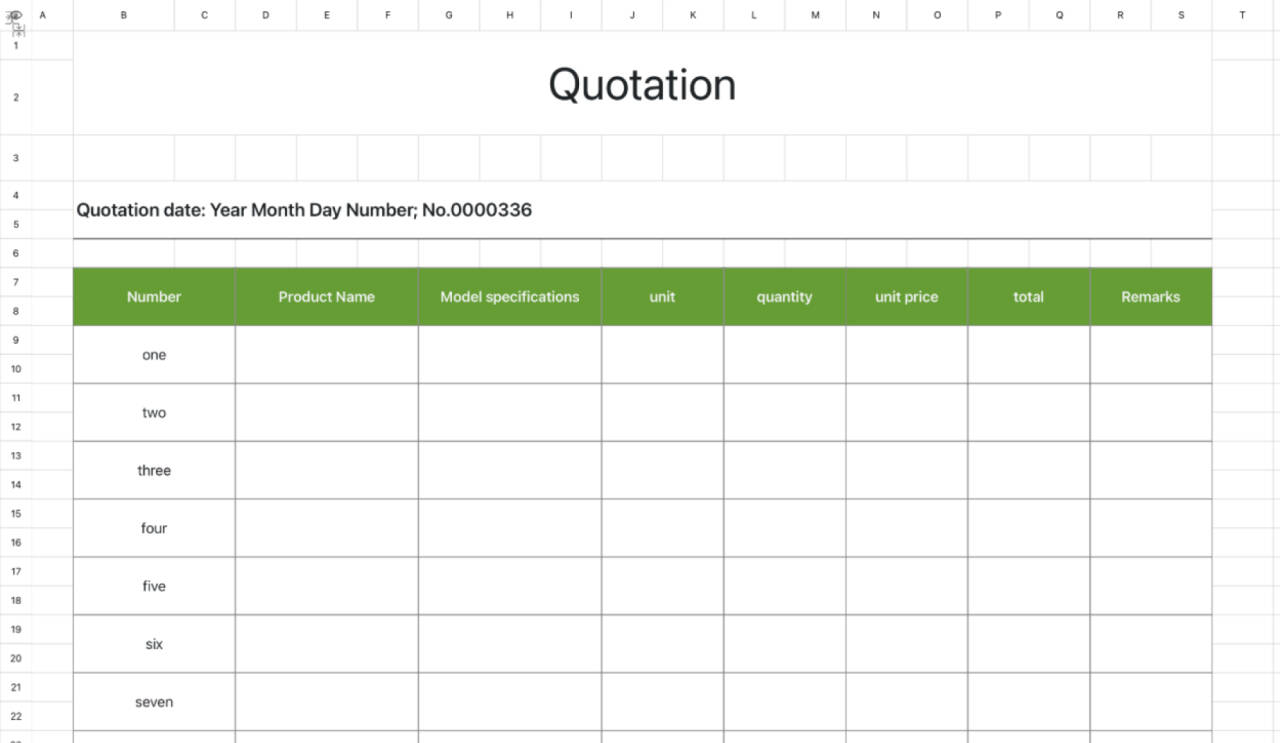Select column S header
1280x743 pixels.
(x=1181, y=15)
